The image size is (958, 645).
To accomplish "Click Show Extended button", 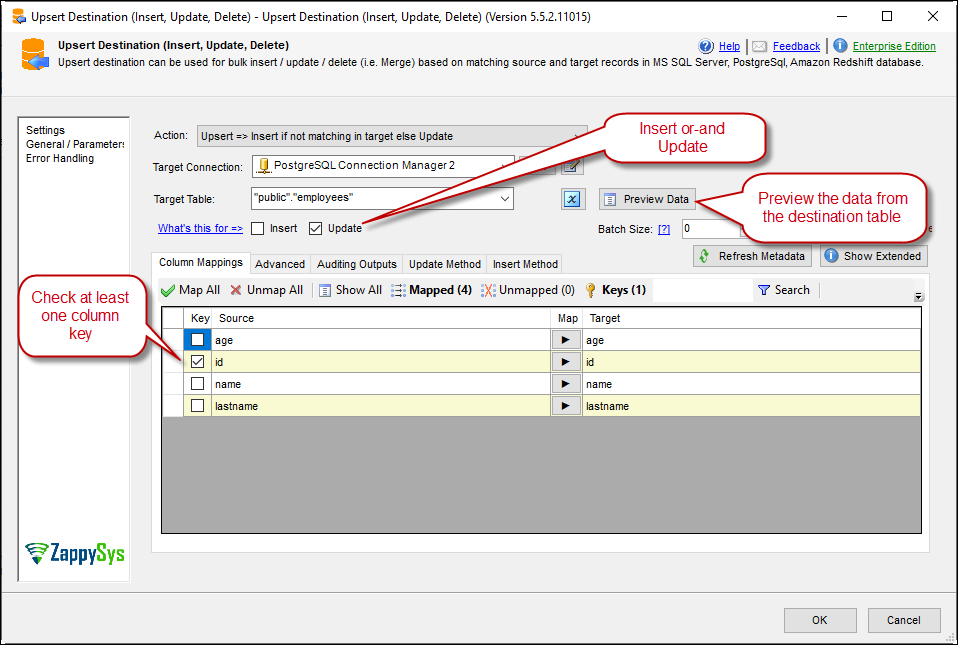I will [x=874, y=256].
